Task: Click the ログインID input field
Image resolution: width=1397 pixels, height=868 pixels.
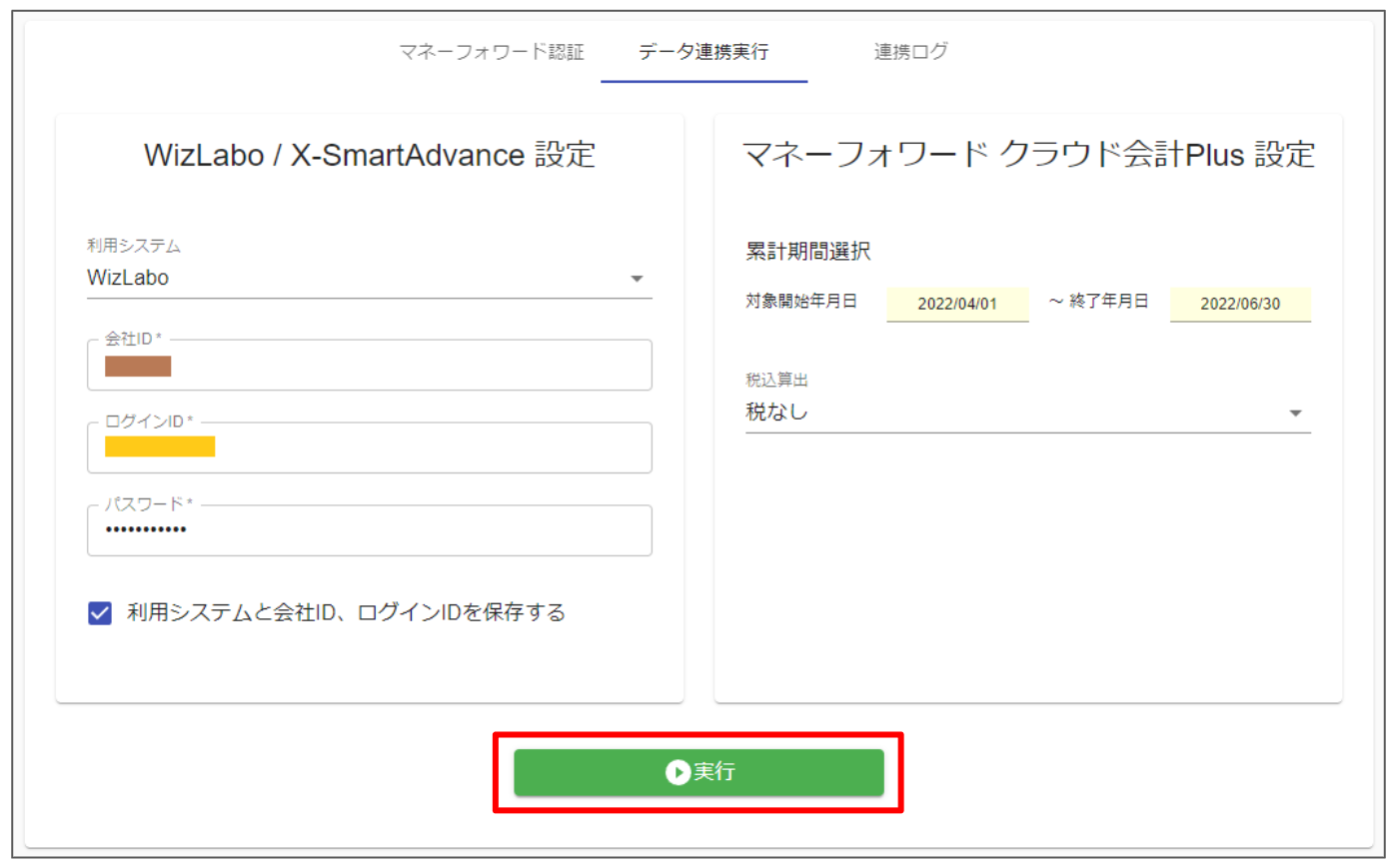Action: (x=369, y=447)
